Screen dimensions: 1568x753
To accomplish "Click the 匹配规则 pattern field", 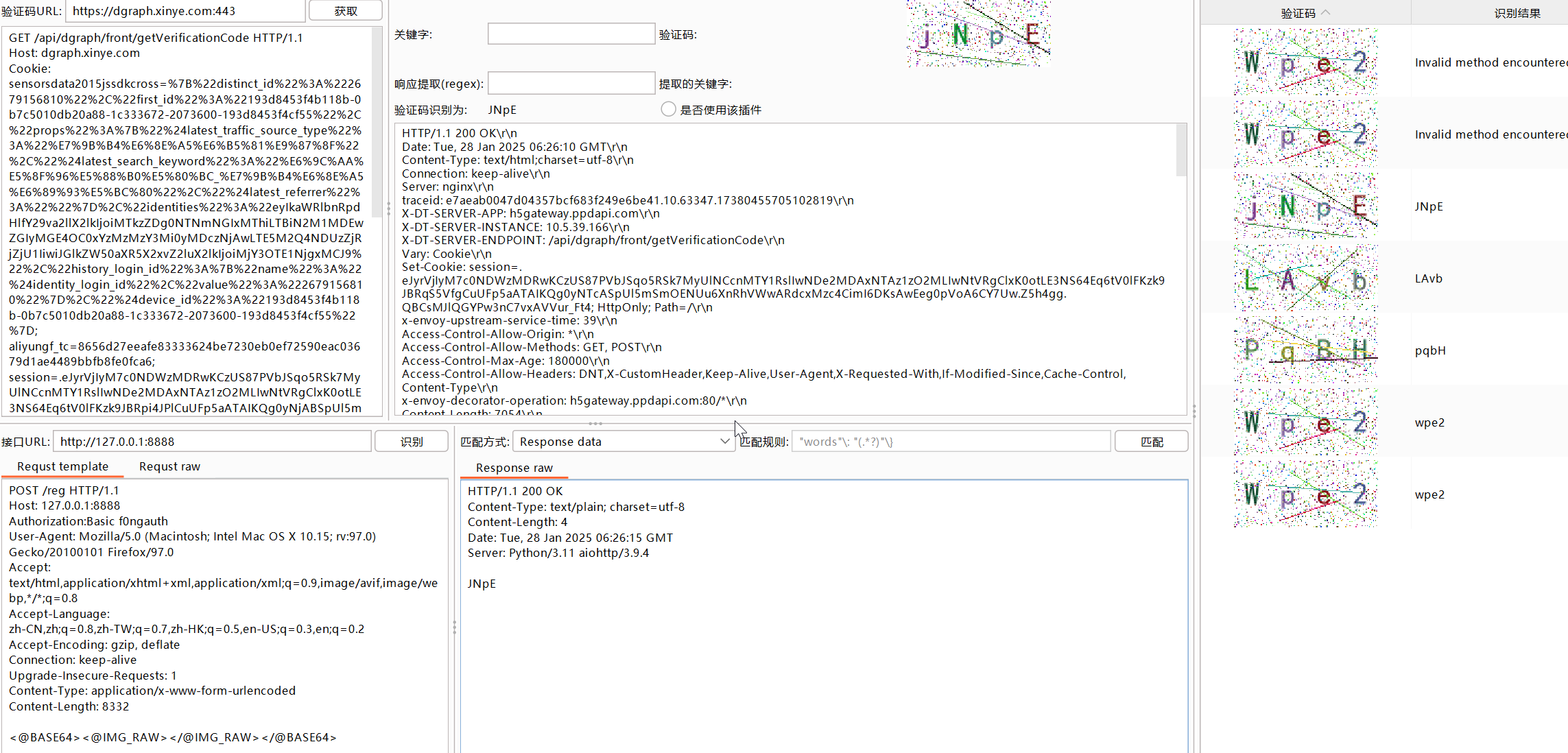I will click(x=951, y=442).
